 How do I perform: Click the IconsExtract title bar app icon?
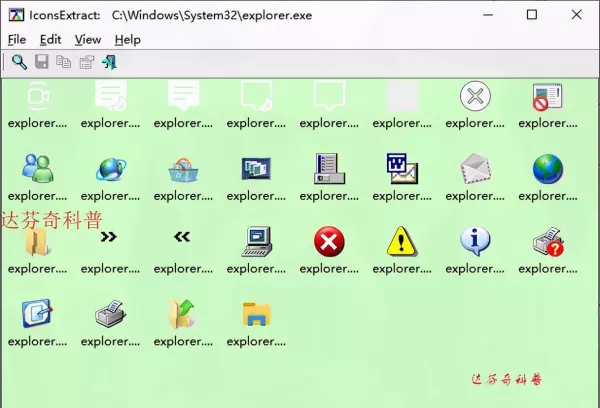coord(16,15)
